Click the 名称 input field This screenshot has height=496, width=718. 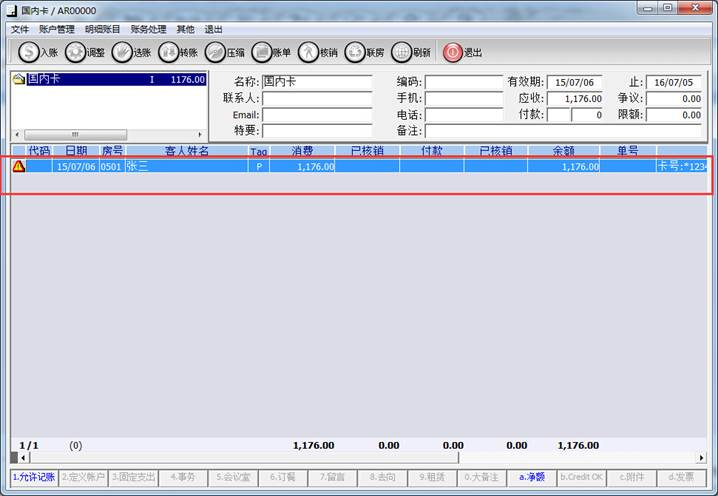point(317,82)
